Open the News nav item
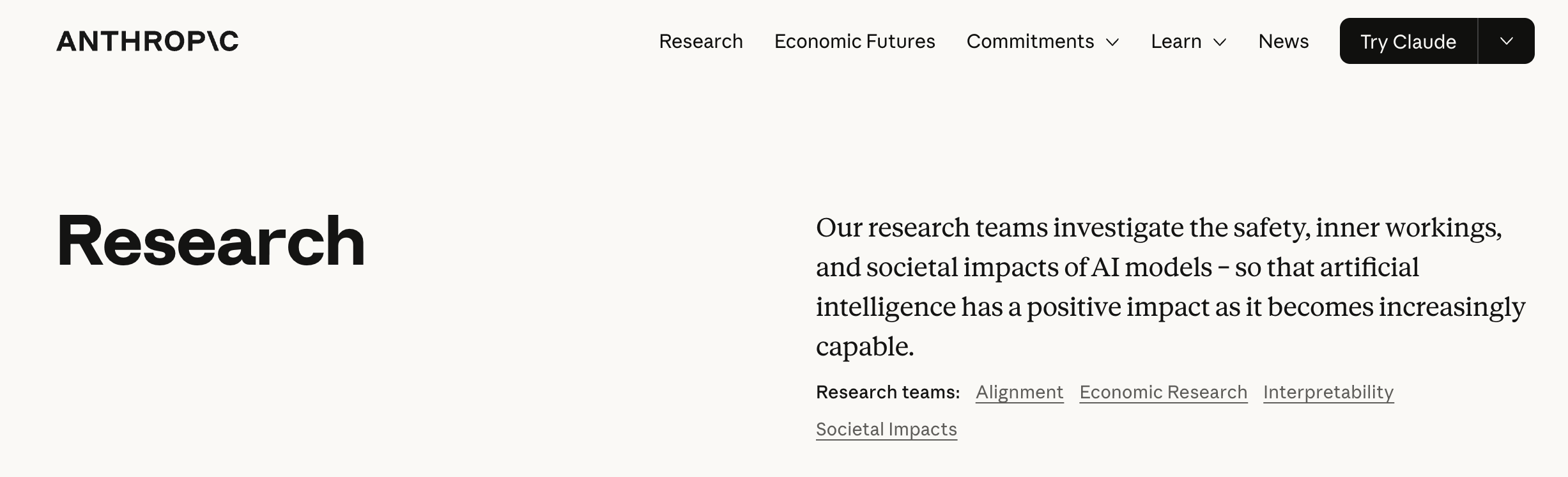This screenshot has width=1568, height=477. click(1283, 42)
